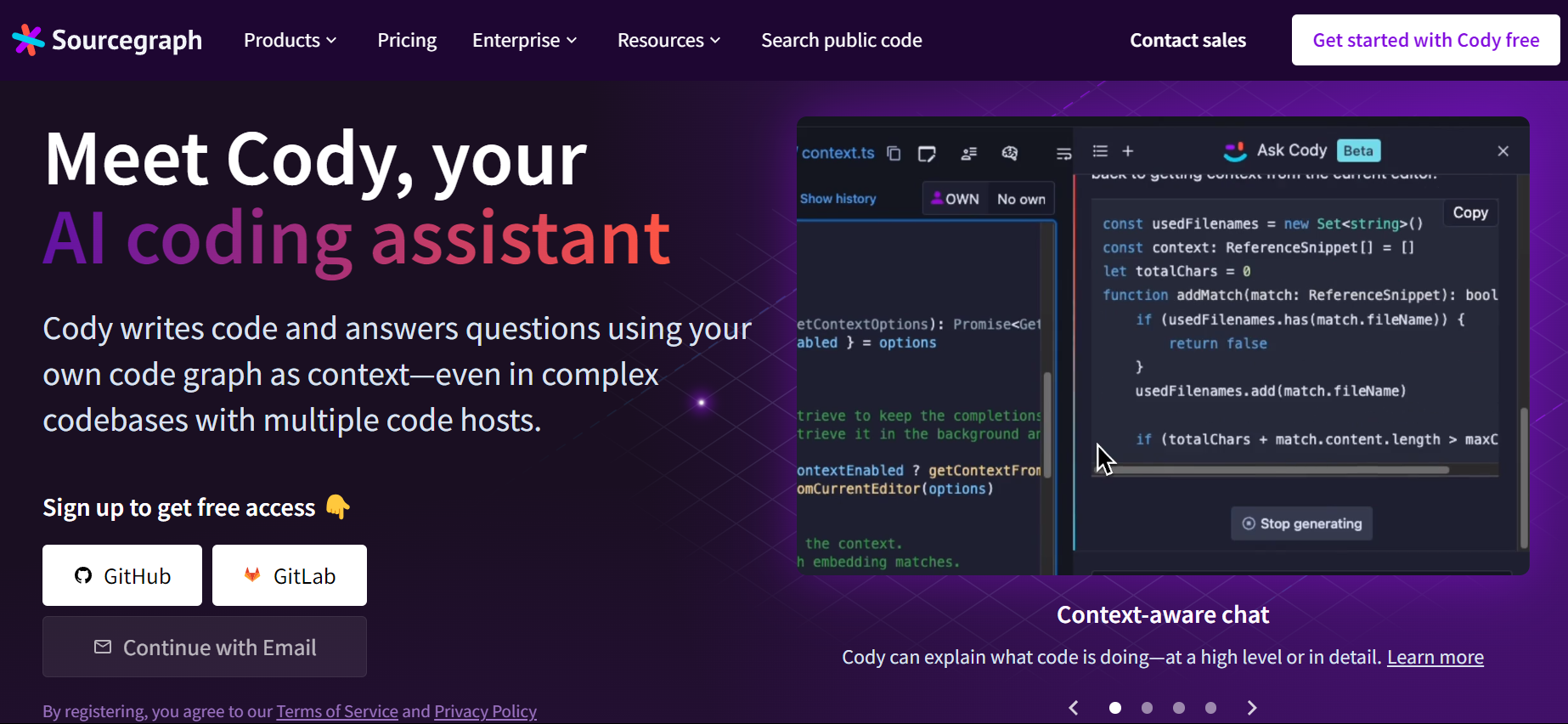Sign up with GitLab
1568x724 pixels.
[x=290, y=575]
